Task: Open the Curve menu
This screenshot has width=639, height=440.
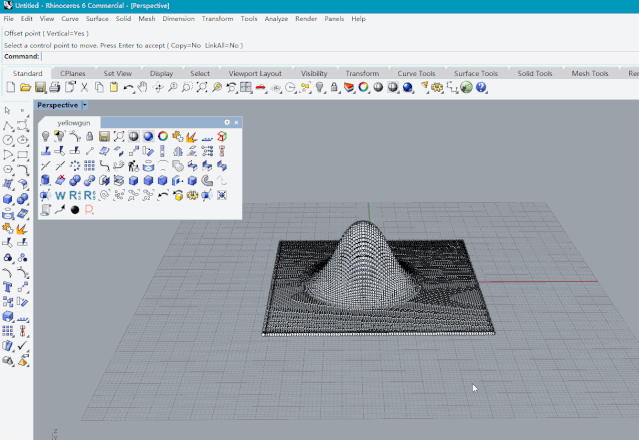Action: pos(70,19)
